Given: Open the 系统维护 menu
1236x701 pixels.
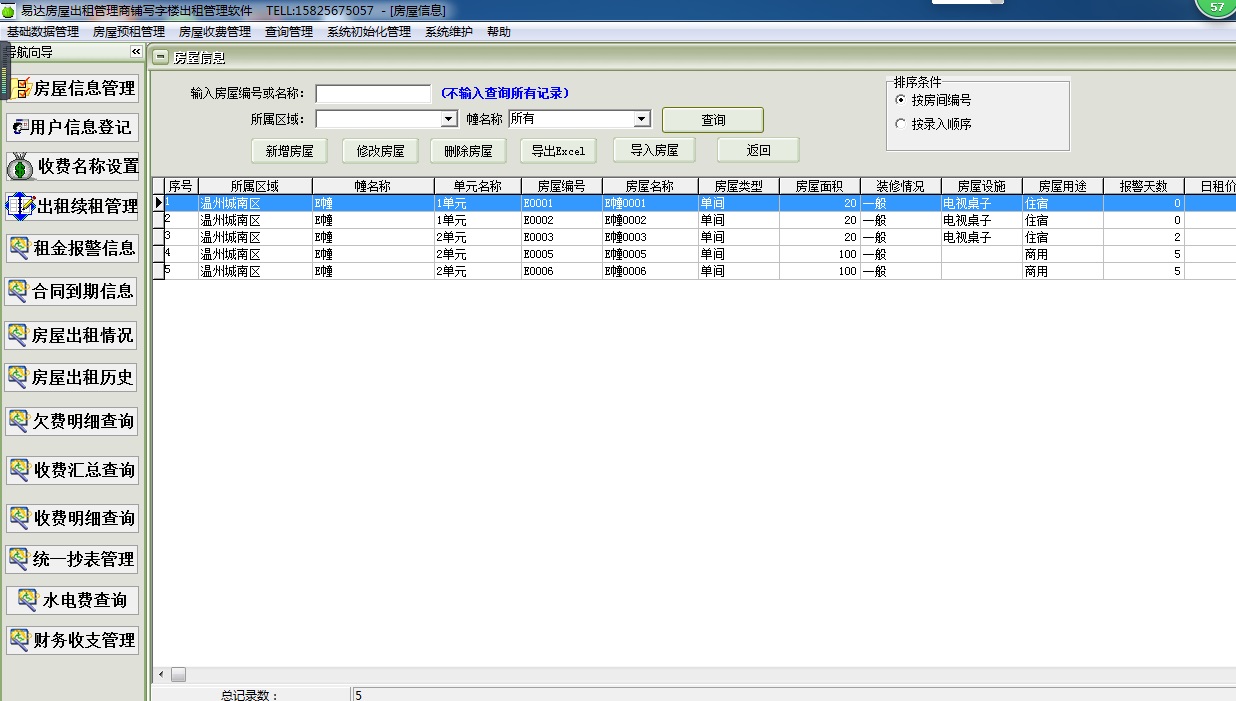Looking at the screenshot, I should (448, 32).
